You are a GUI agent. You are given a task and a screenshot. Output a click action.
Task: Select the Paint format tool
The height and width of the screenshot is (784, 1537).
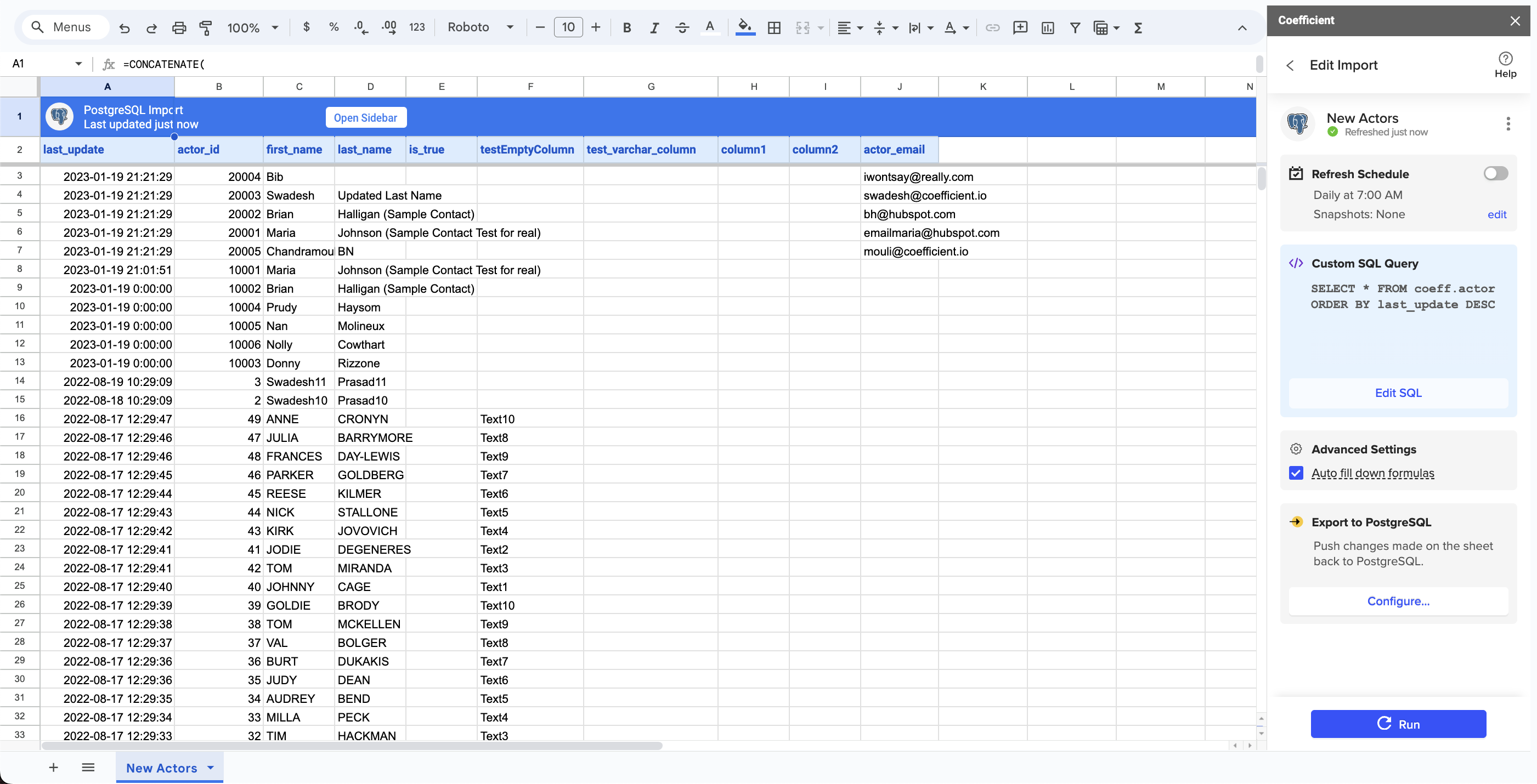206,27
